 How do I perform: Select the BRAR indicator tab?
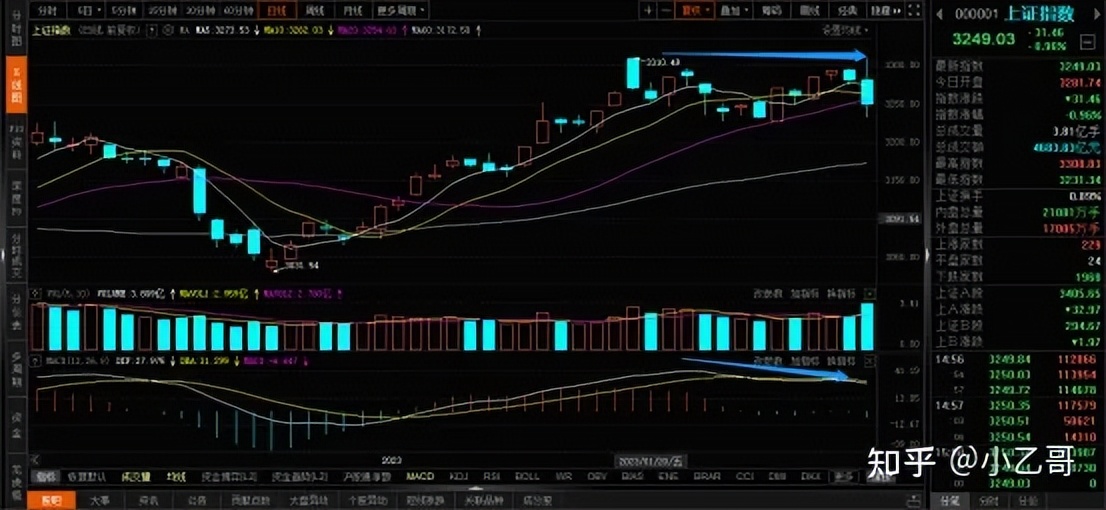[707, 477]
